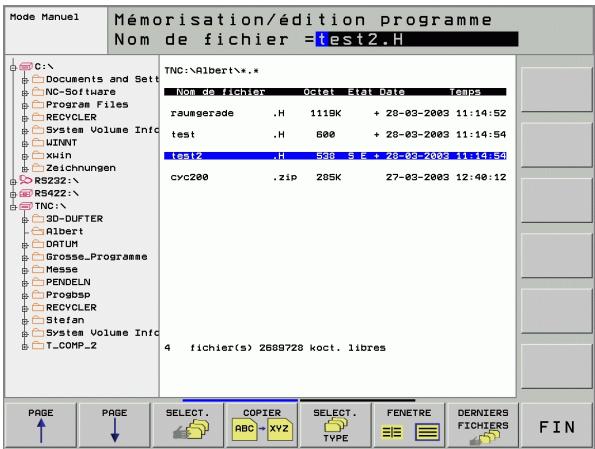This screenshot has width=595, height=449.
Task: Click the PENDELN folder icon
Action: (38, 282)
